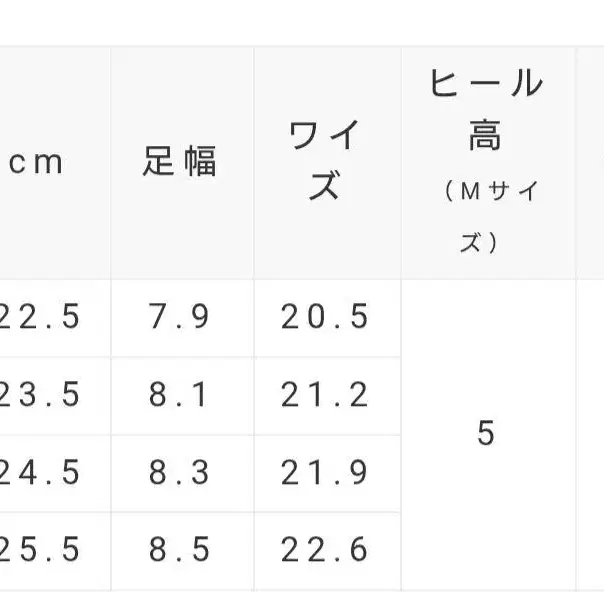Click the （Mサイズ） note in header
This screenshot has width=604, height=604.
(x=486, y=216)
